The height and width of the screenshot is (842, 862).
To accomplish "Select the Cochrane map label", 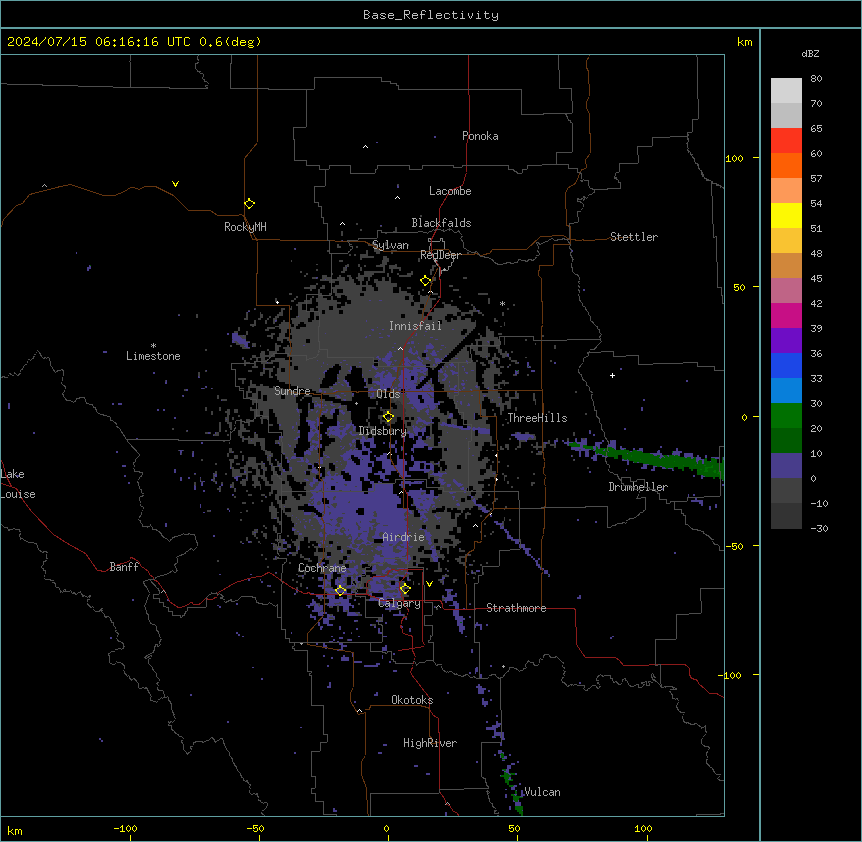I will point(322,568).
